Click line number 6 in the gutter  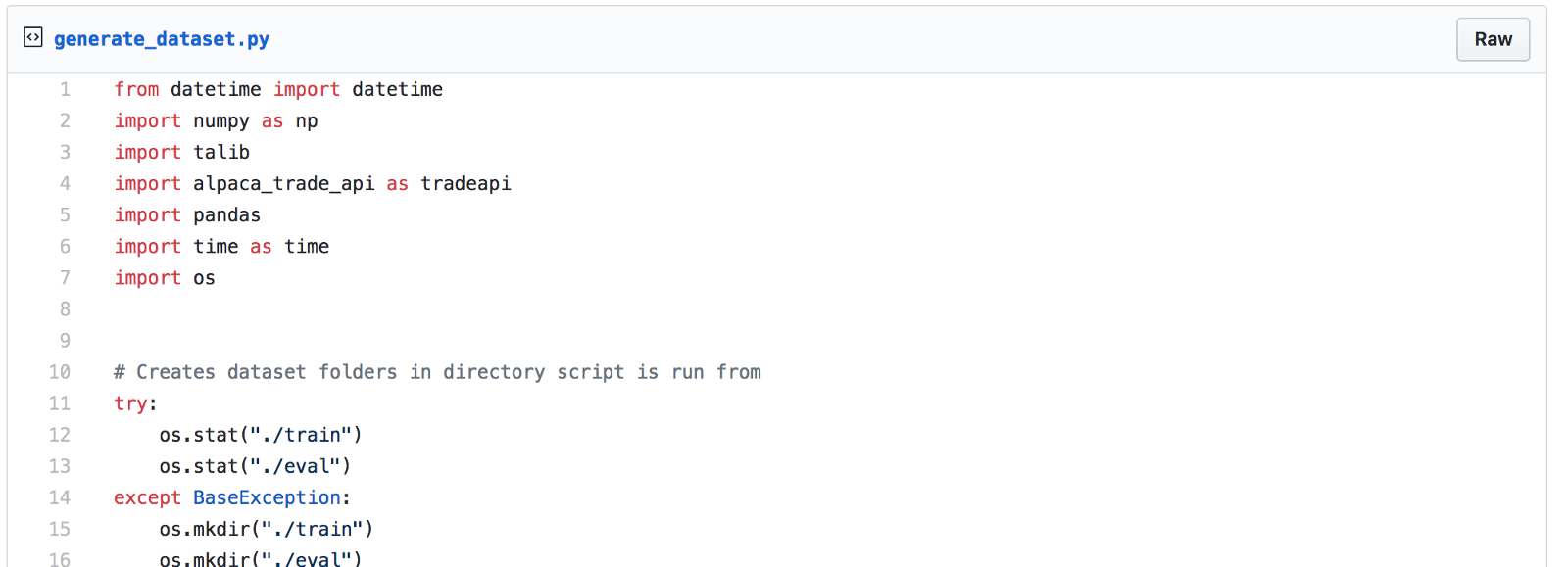tap(65, 246)
